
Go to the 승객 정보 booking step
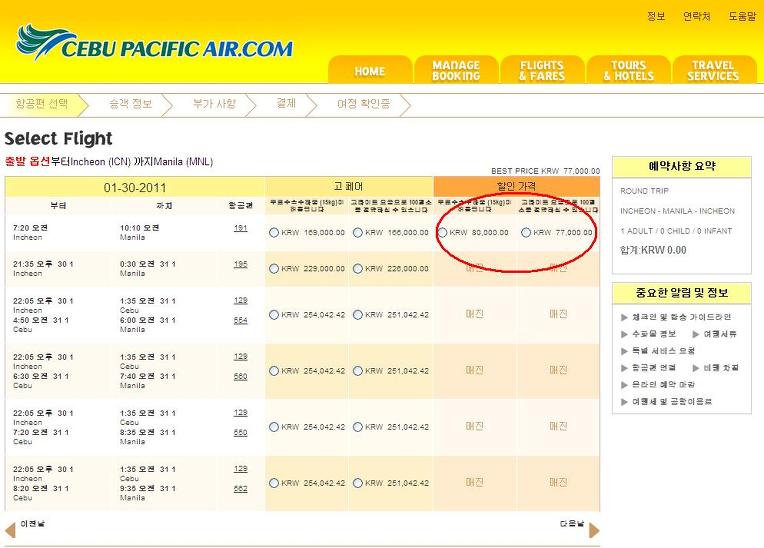point(131,104)
